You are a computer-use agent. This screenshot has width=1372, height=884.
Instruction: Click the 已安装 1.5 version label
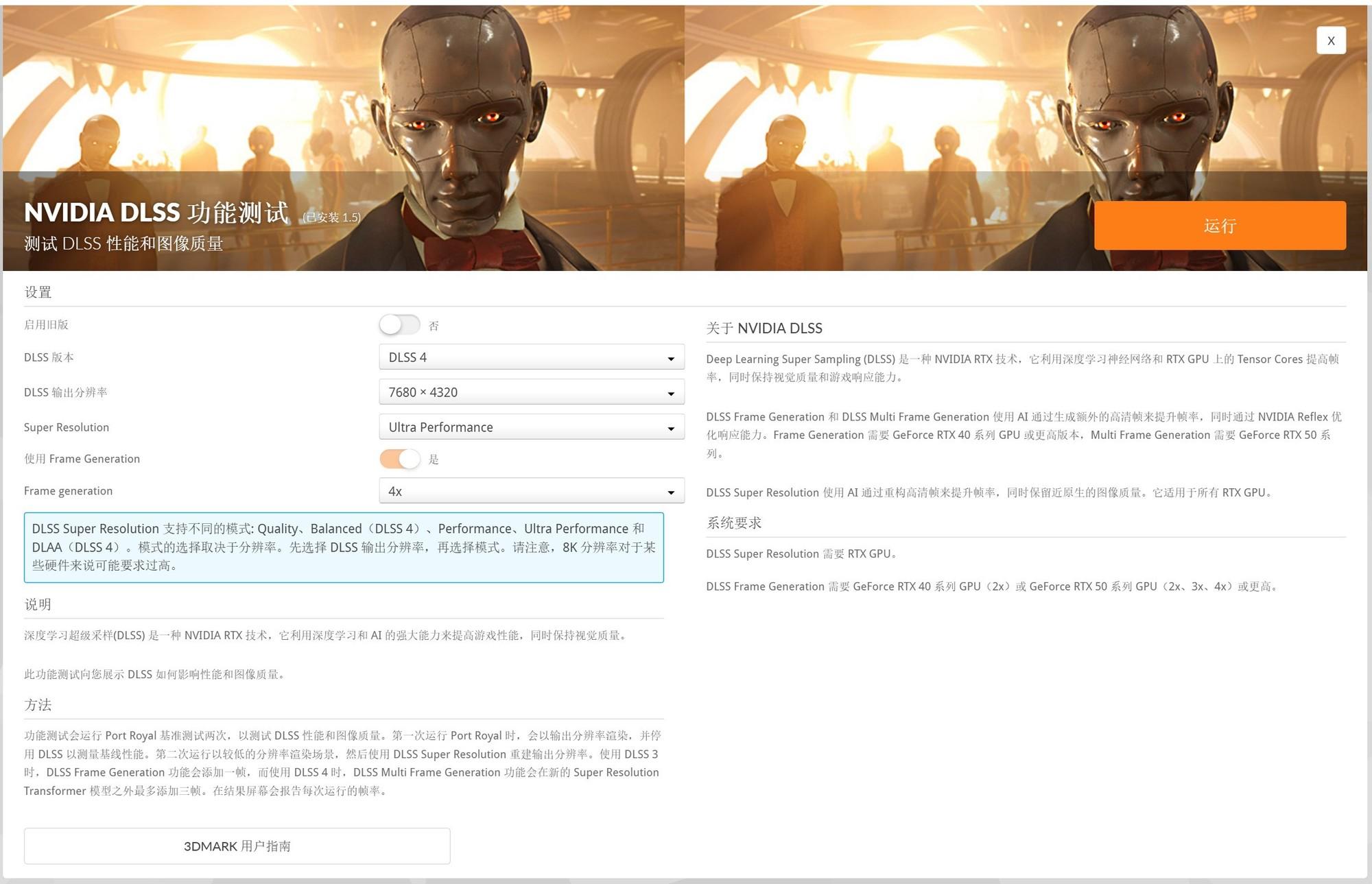pos(332,217)
